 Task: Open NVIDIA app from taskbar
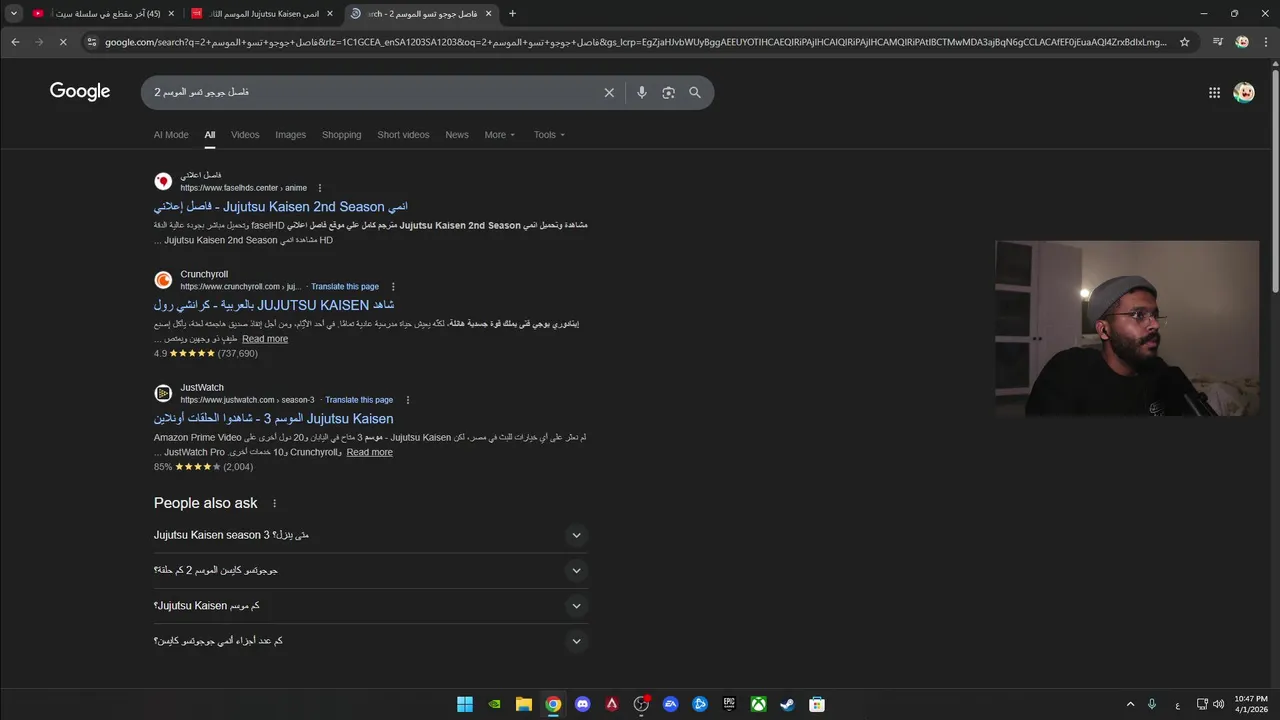click(494, 704)
